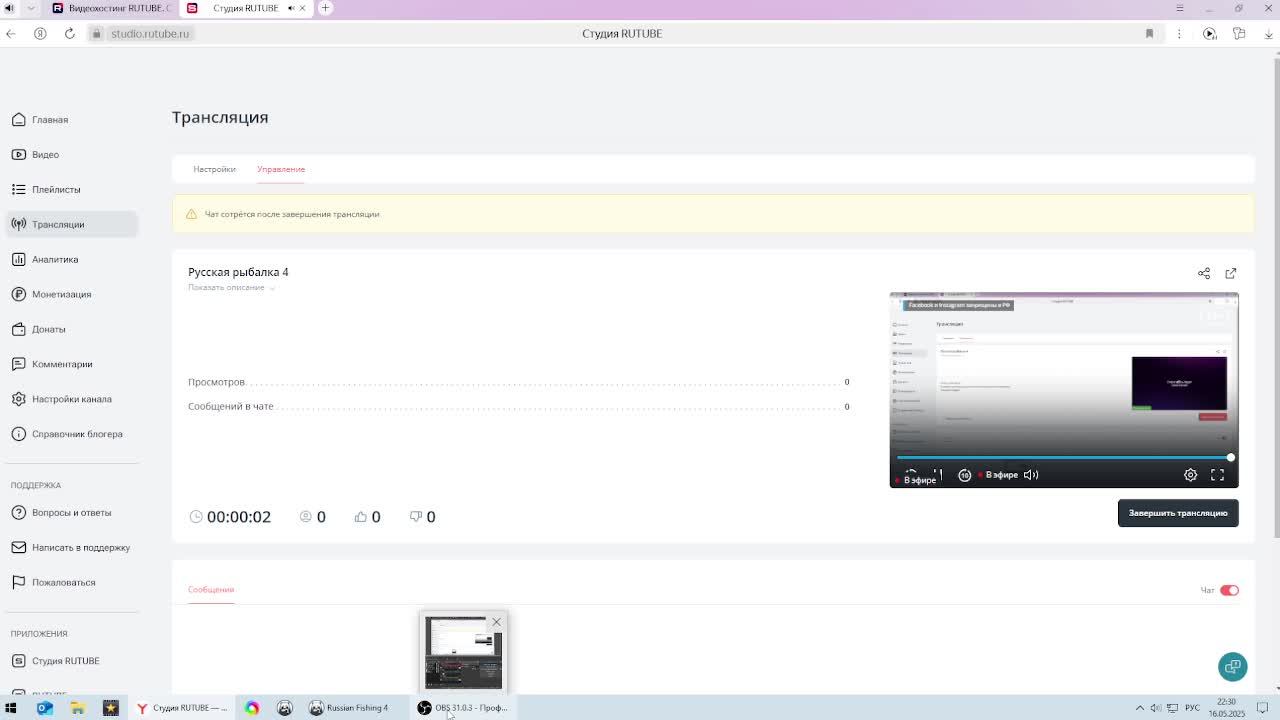The width and height of the screenshot is (1280, 720).
Task: Open notification center icon
Action: click(x=1263, y=708)
